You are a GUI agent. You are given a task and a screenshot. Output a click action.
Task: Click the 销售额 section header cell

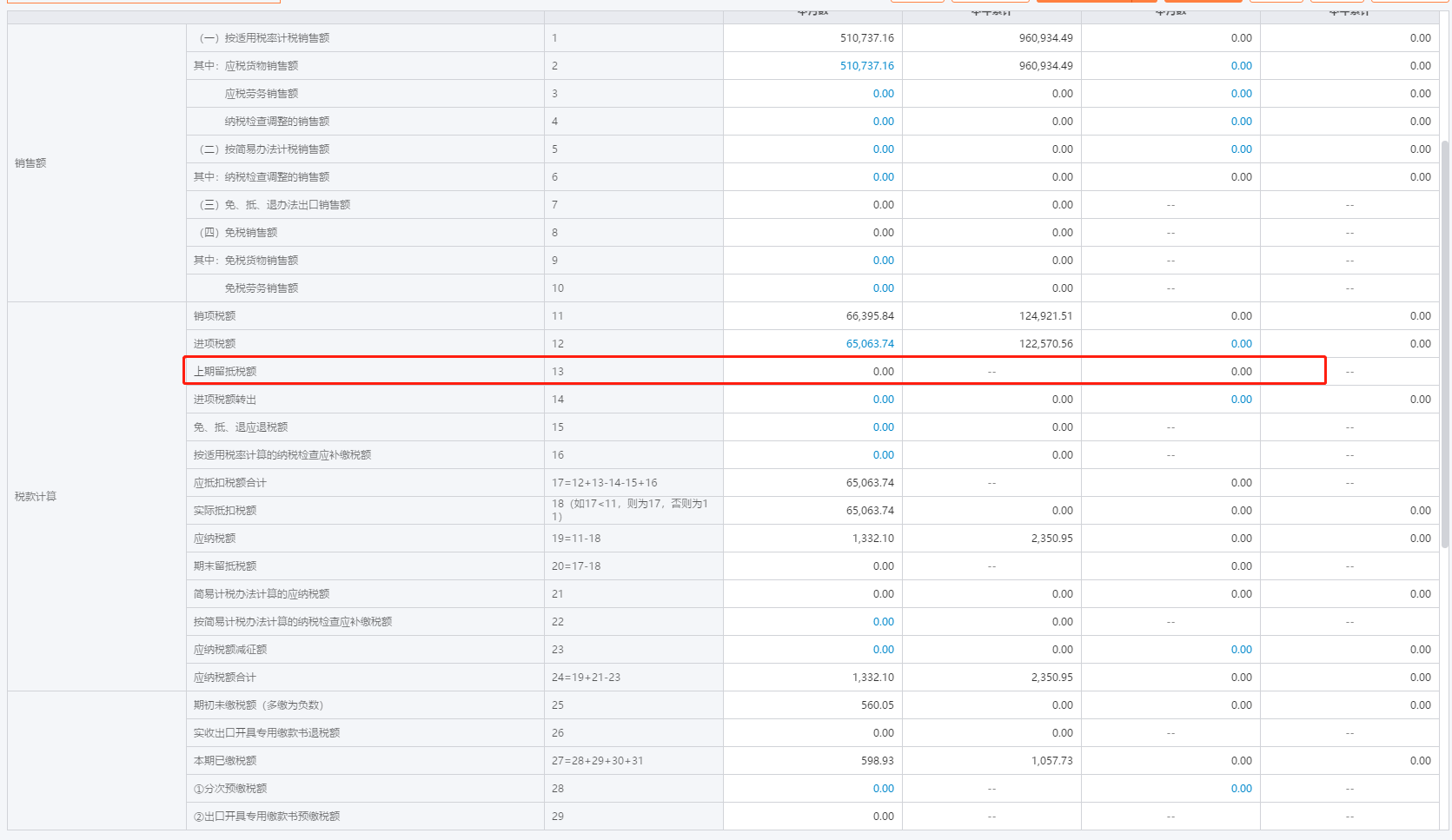(x=30, y=163)
